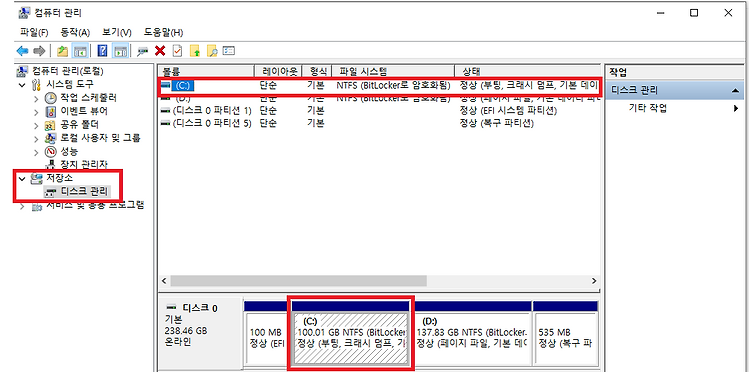Image resolution: width=750 pixels, height=372 pixels.
Task: Click the 성능 icon
Action: 51,152
